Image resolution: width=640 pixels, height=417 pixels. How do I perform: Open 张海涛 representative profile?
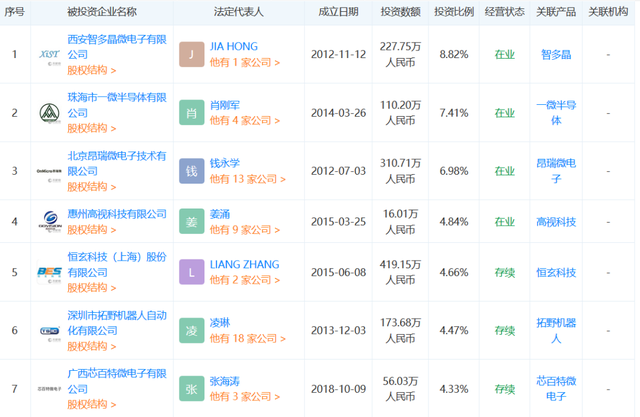(x=224, y=381)
